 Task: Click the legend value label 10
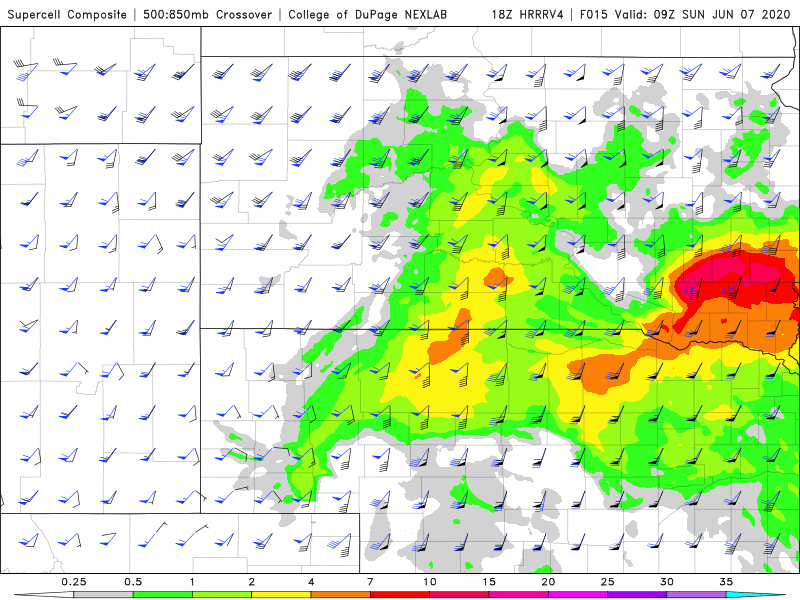tap(430, 582)
